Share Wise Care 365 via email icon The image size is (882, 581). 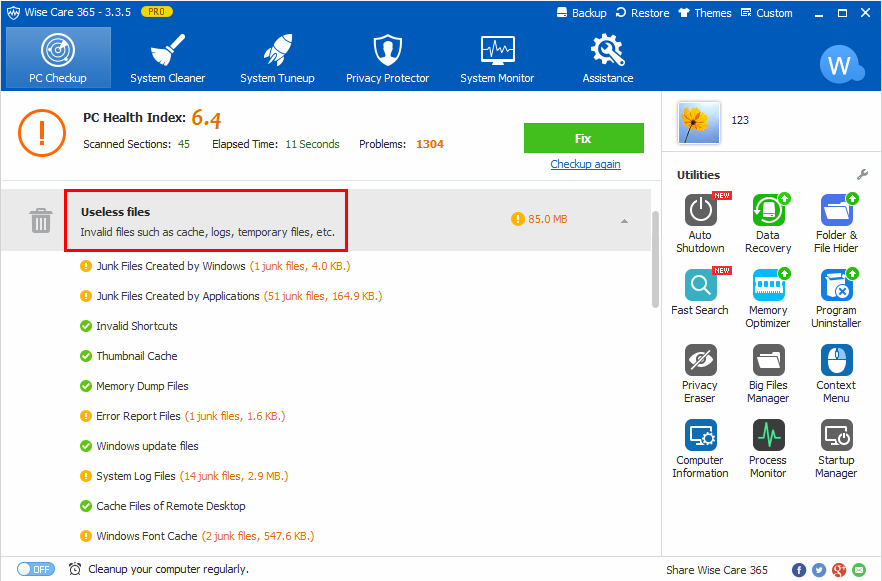click(859, 570)
